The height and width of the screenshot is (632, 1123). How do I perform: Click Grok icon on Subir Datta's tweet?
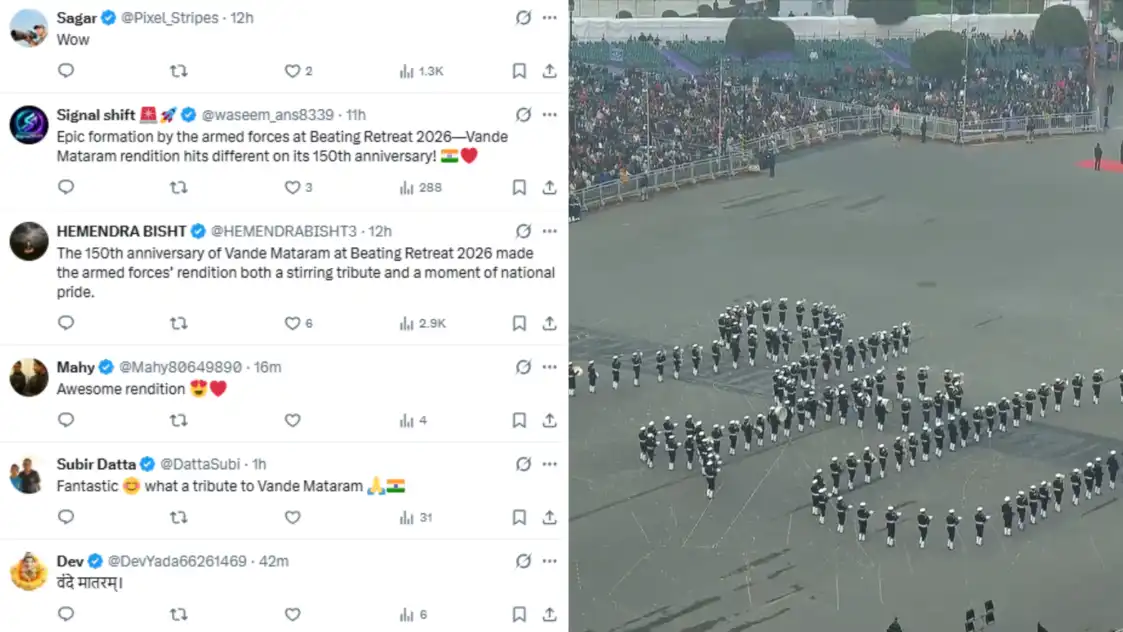[x=524, y=464]
